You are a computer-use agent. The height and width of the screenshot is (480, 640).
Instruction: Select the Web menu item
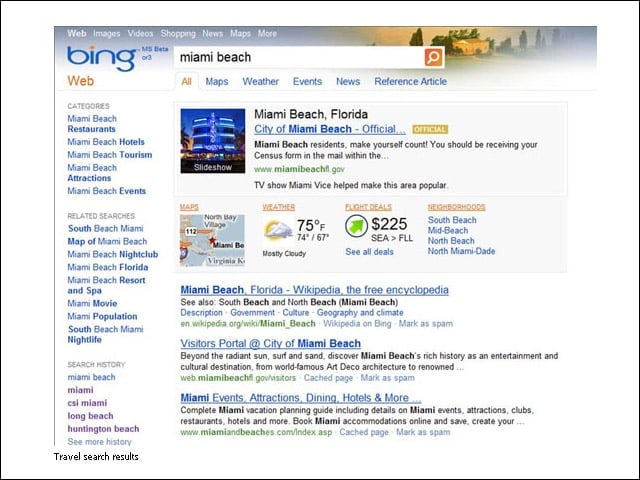(77, 33)
